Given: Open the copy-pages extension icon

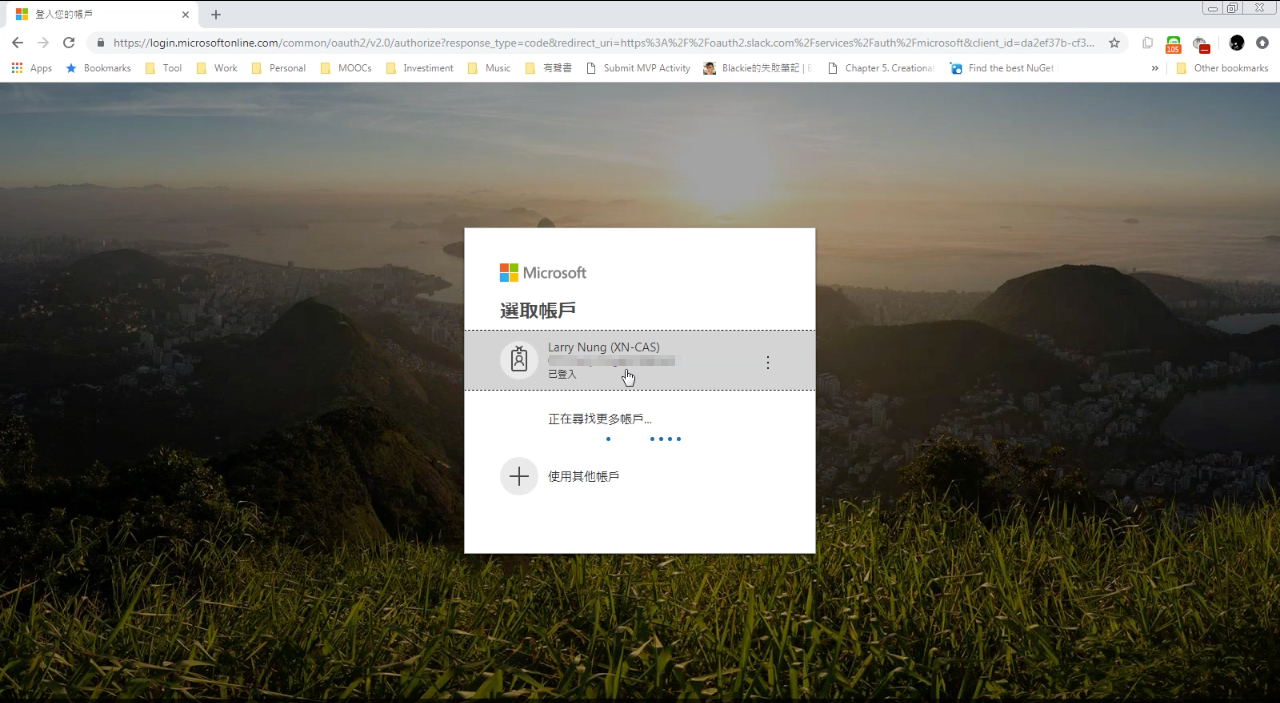Looking at the screenshot, I should (1148, 43).
